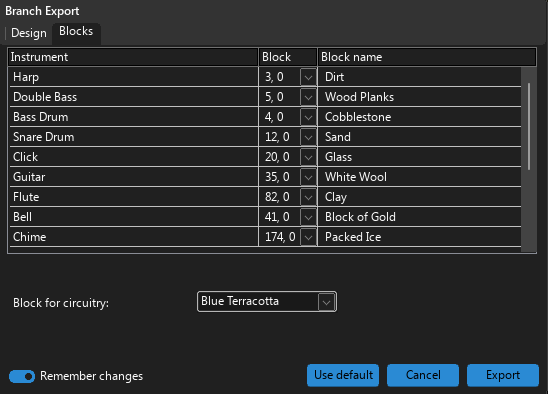Expand the Chime block dropdown
Image resolution: width=548 pixels, height=394 pixels.
point(308,237)
